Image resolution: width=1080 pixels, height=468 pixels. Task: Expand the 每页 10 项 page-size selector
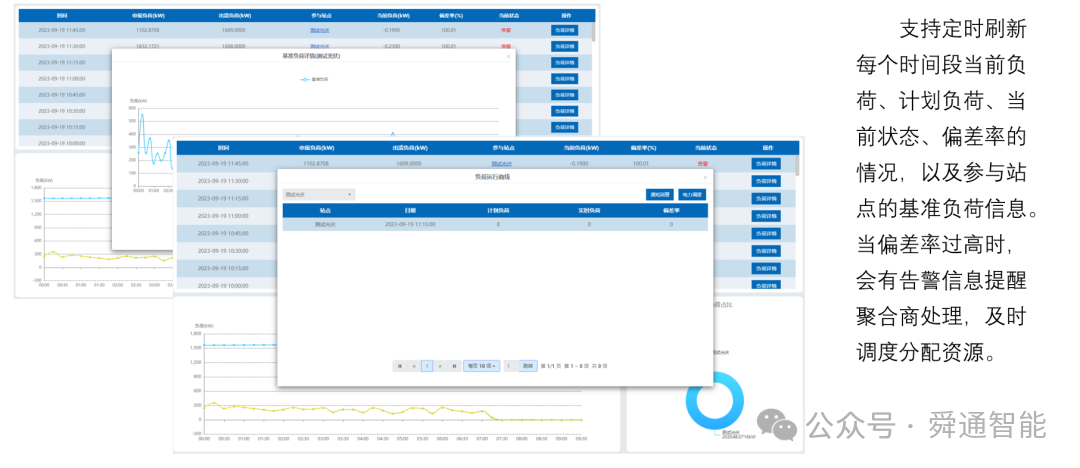(481, 366)
